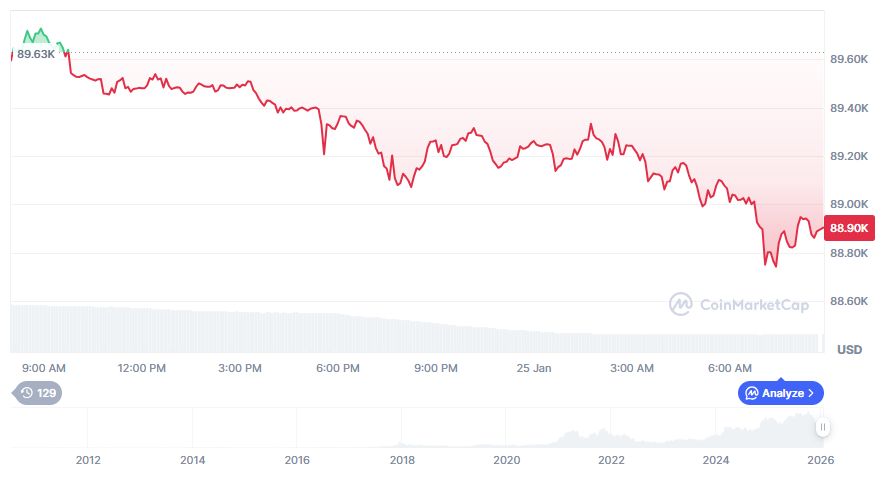Click the green peak at chart start
This screenshot has width=892, height=497.
pos(39,33)
